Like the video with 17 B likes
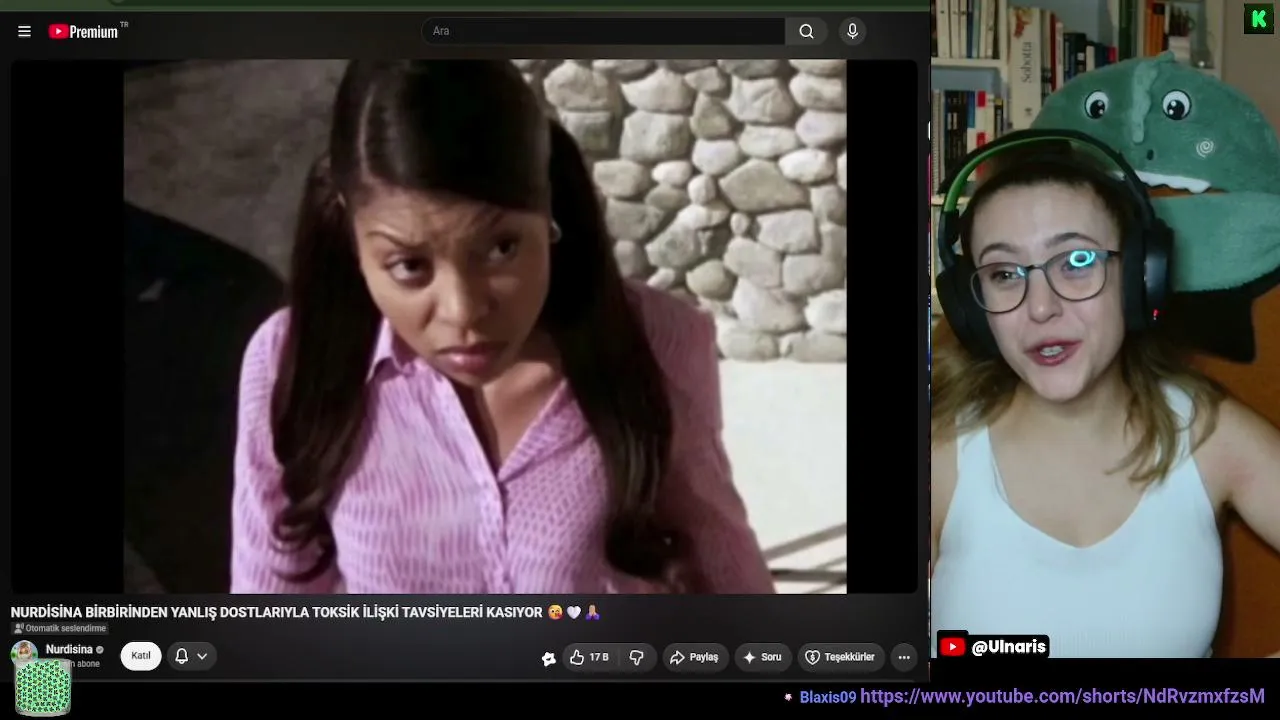1280x720 pixels. (x=589, y=657)
